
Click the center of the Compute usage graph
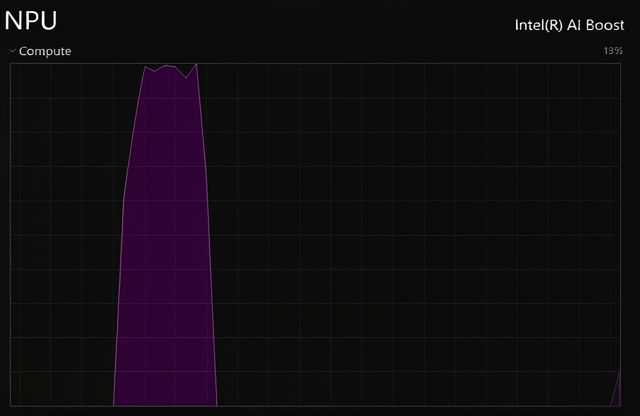coord(316,235)
